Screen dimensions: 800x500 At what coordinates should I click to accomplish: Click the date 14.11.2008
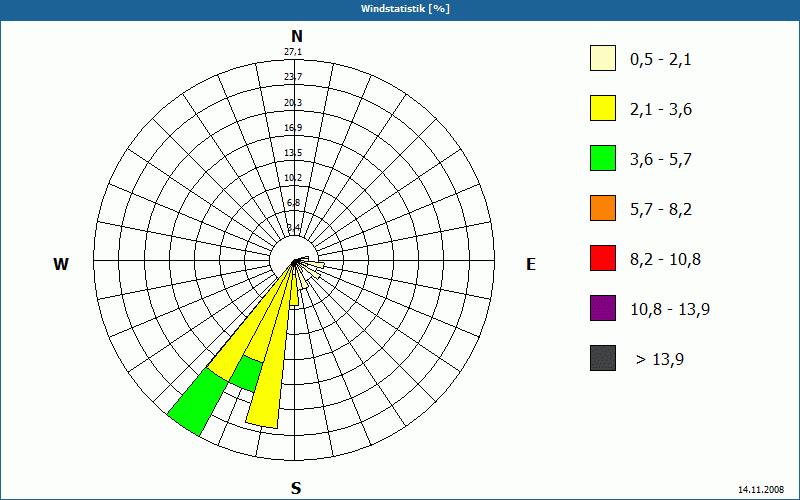[x=761, y=489]
